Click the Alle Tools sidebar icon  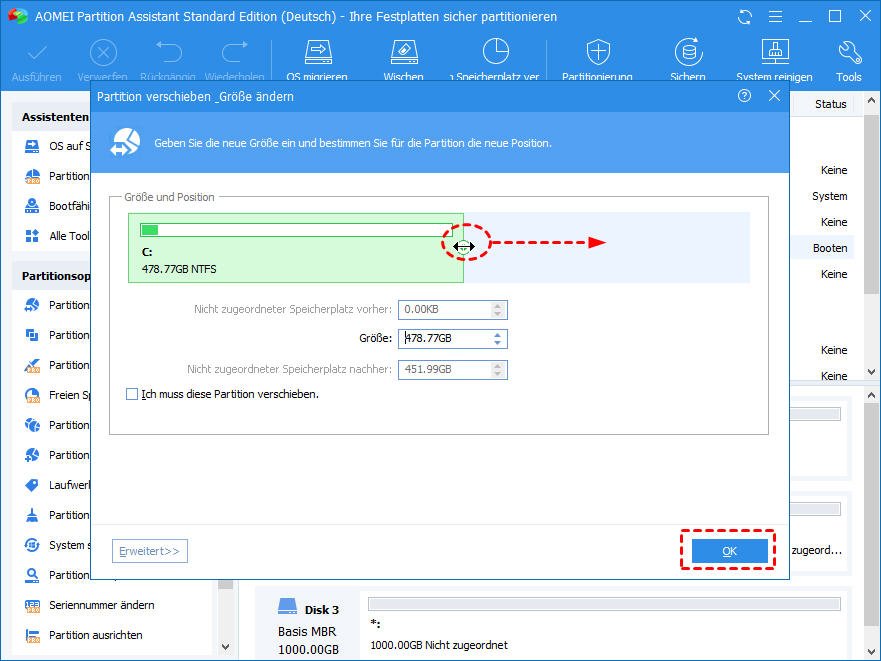(x=33, y=236)
